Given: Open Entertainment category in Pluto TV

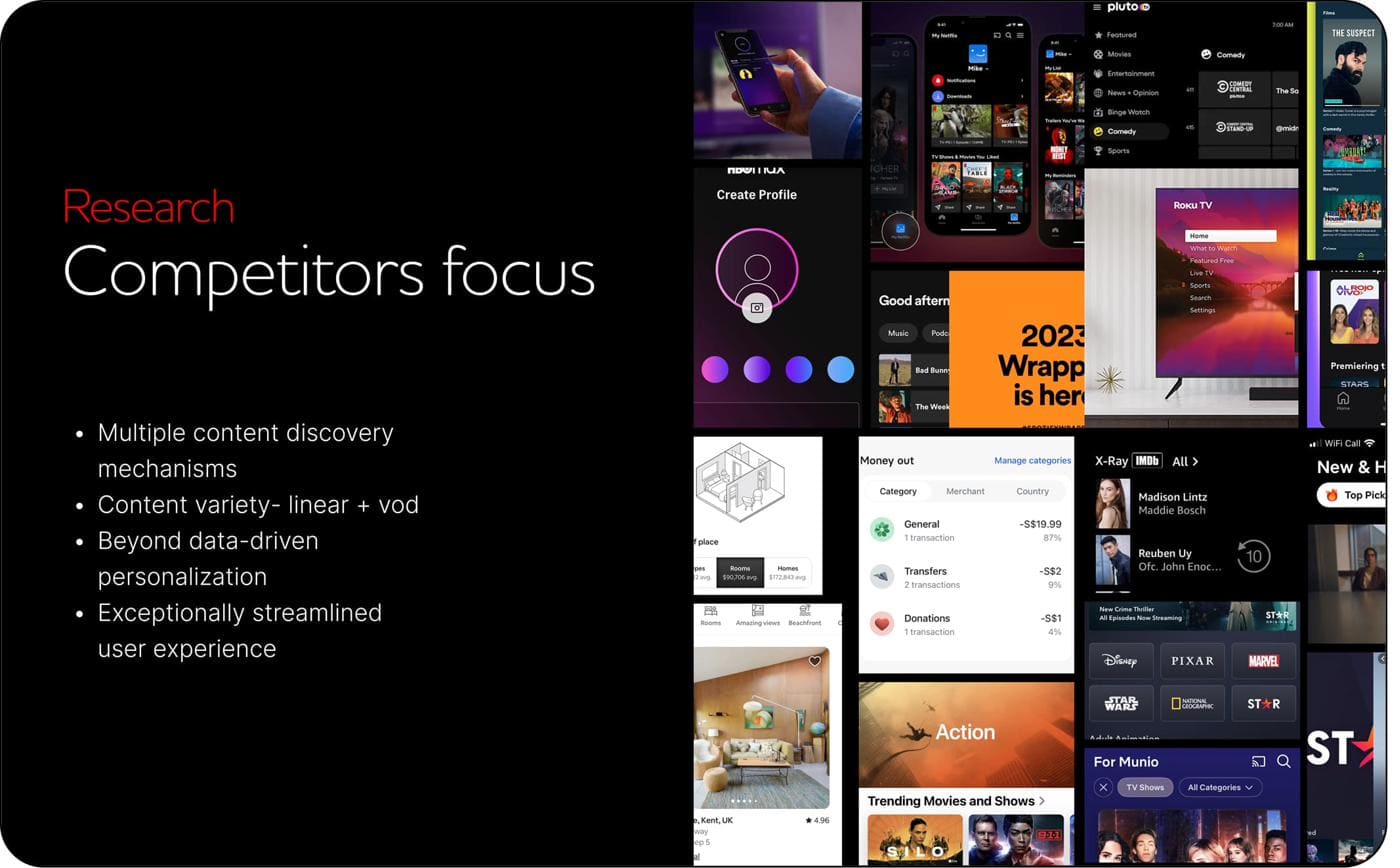Looking at the screenshot, I should [x=1130, y=73].
